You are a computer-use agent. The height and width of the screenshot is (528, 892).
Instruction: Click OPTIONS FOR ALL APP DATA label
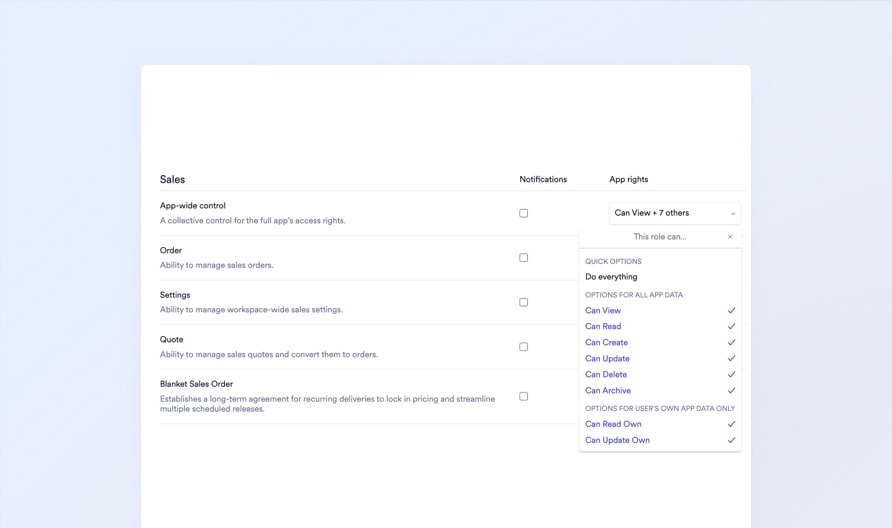click(634, 295)
